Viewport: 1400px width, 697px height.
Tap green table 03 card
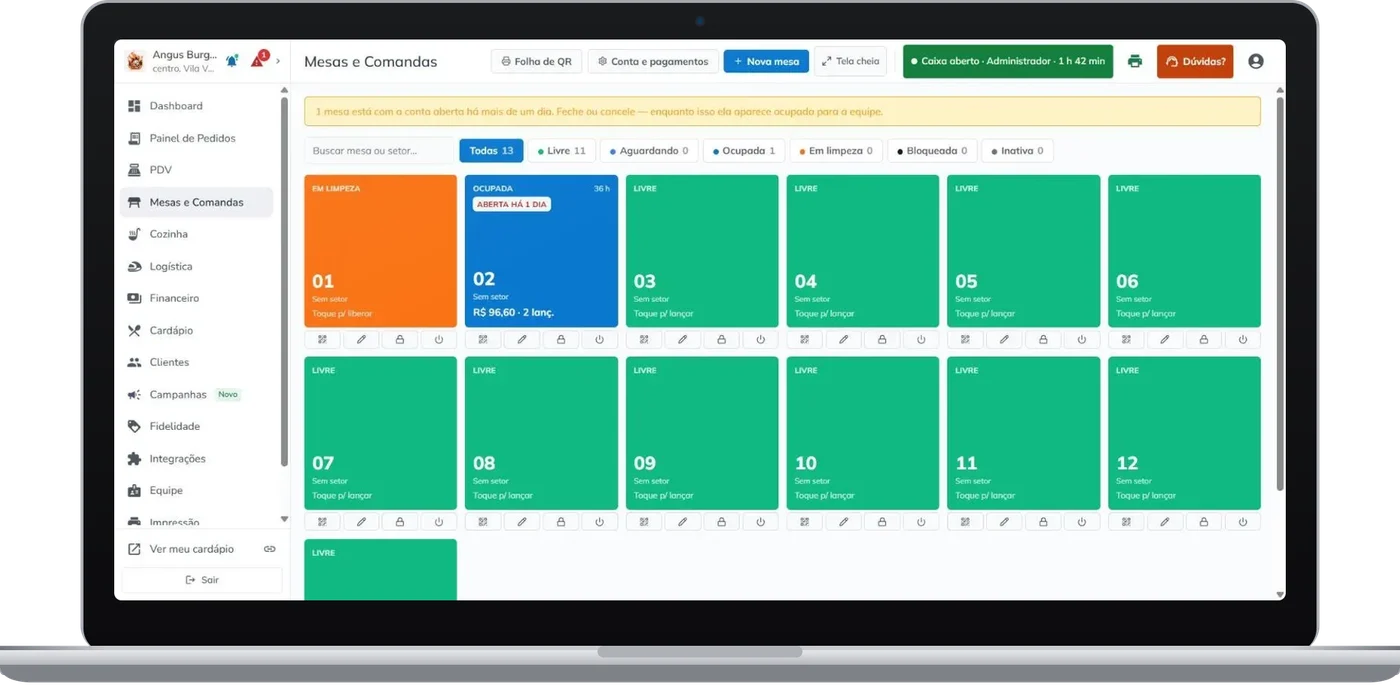click(x=702, y=251)
